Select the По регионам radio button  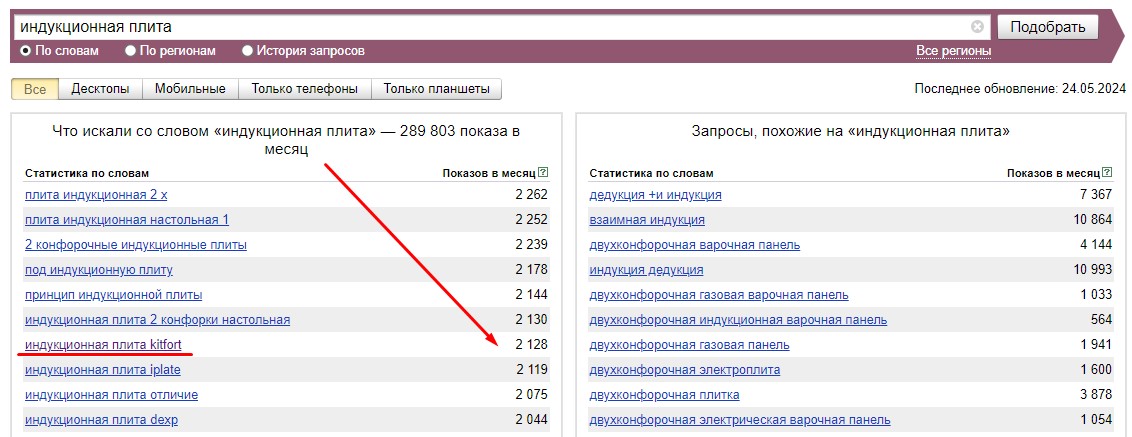(x=131, y=51)
